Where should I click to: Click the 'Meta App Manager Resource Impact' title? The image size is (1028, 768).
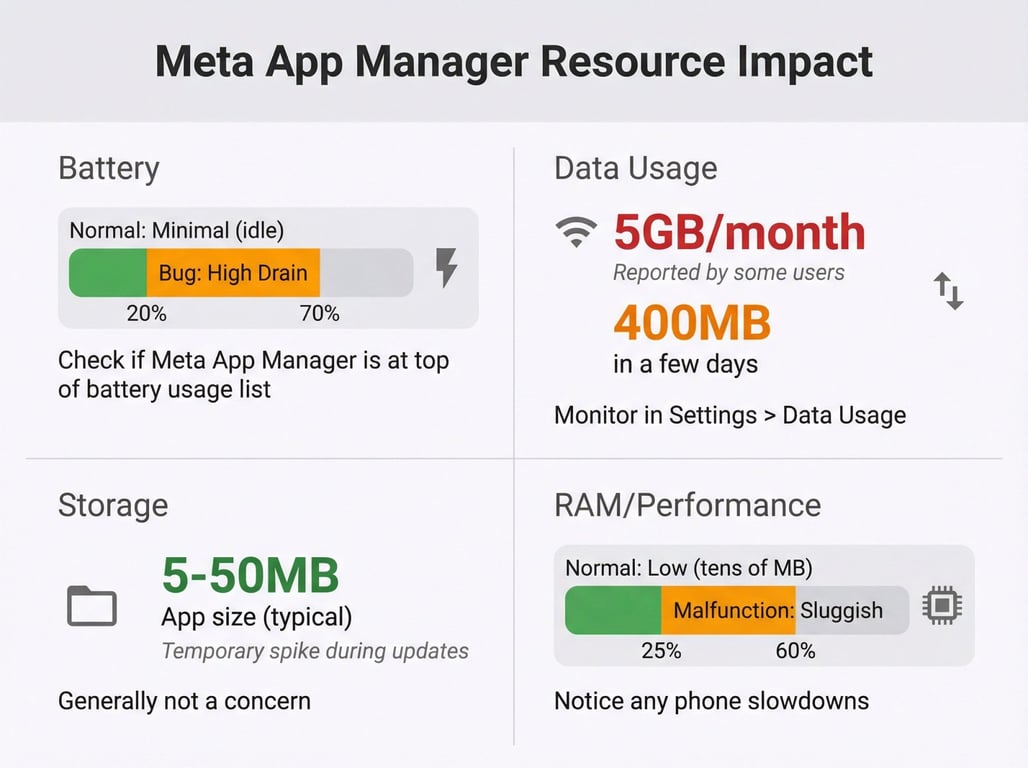[x=514, y=62]
